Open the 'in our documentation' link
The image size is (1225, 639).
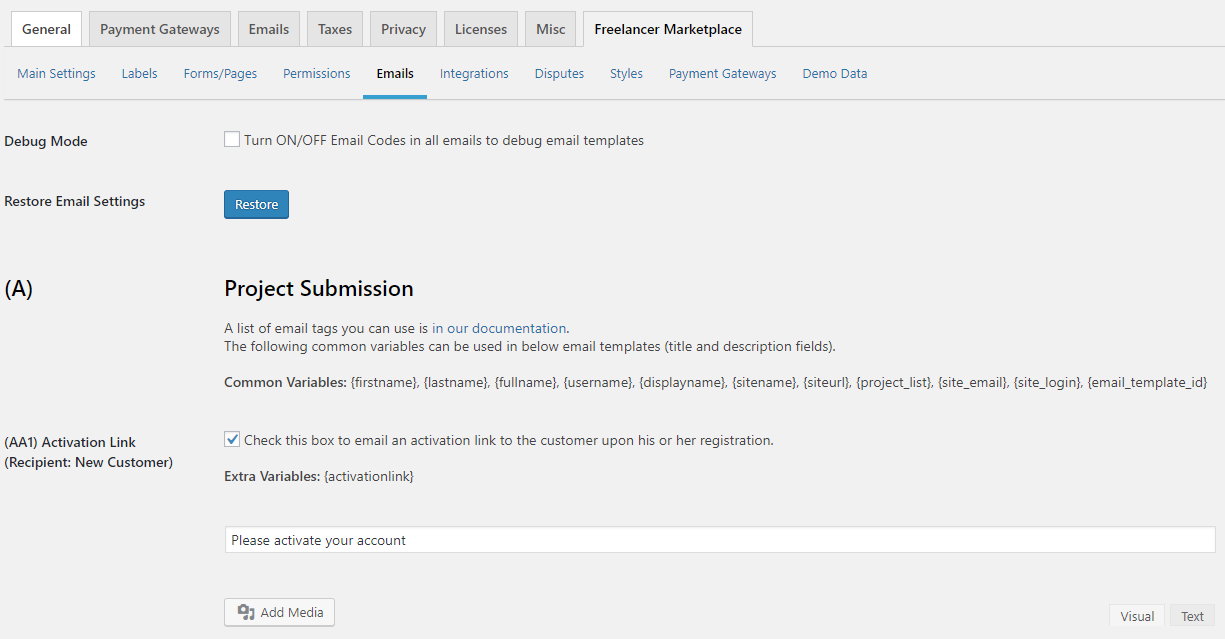pyautogui.click(x=499, y=327)
